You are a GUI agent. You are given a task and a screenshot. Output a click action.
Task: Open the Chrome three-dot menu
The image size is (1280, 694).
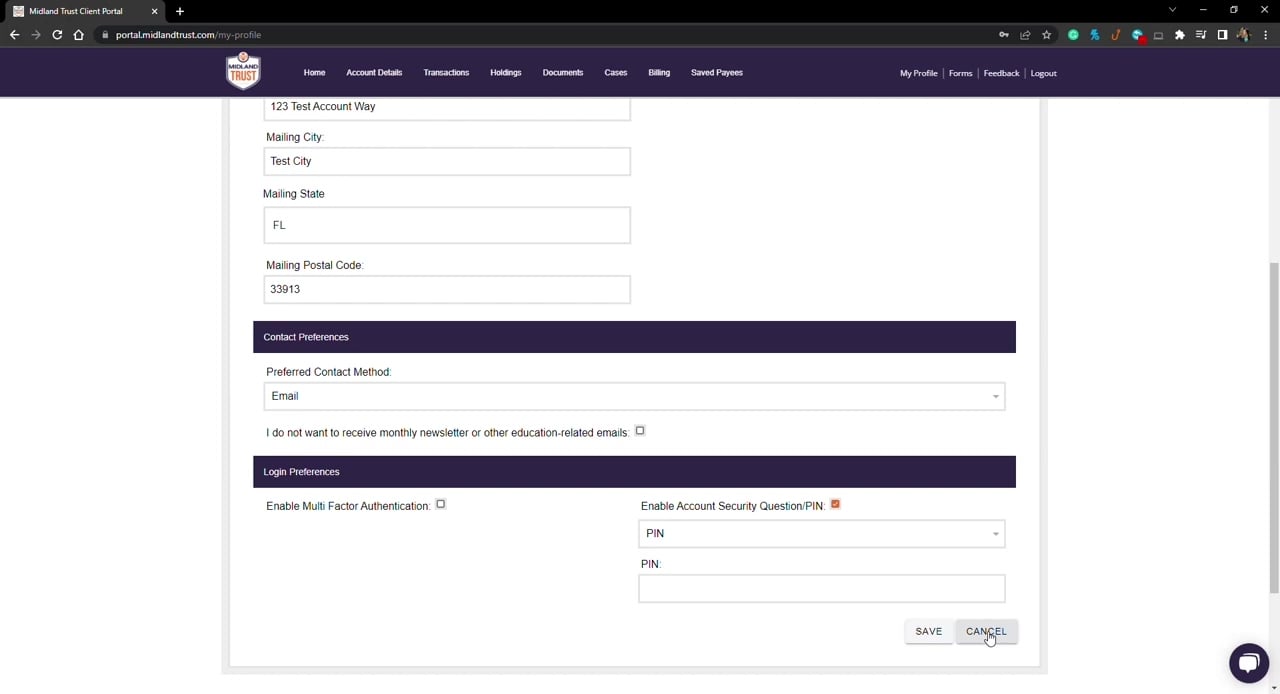(x=1265, y=35)
